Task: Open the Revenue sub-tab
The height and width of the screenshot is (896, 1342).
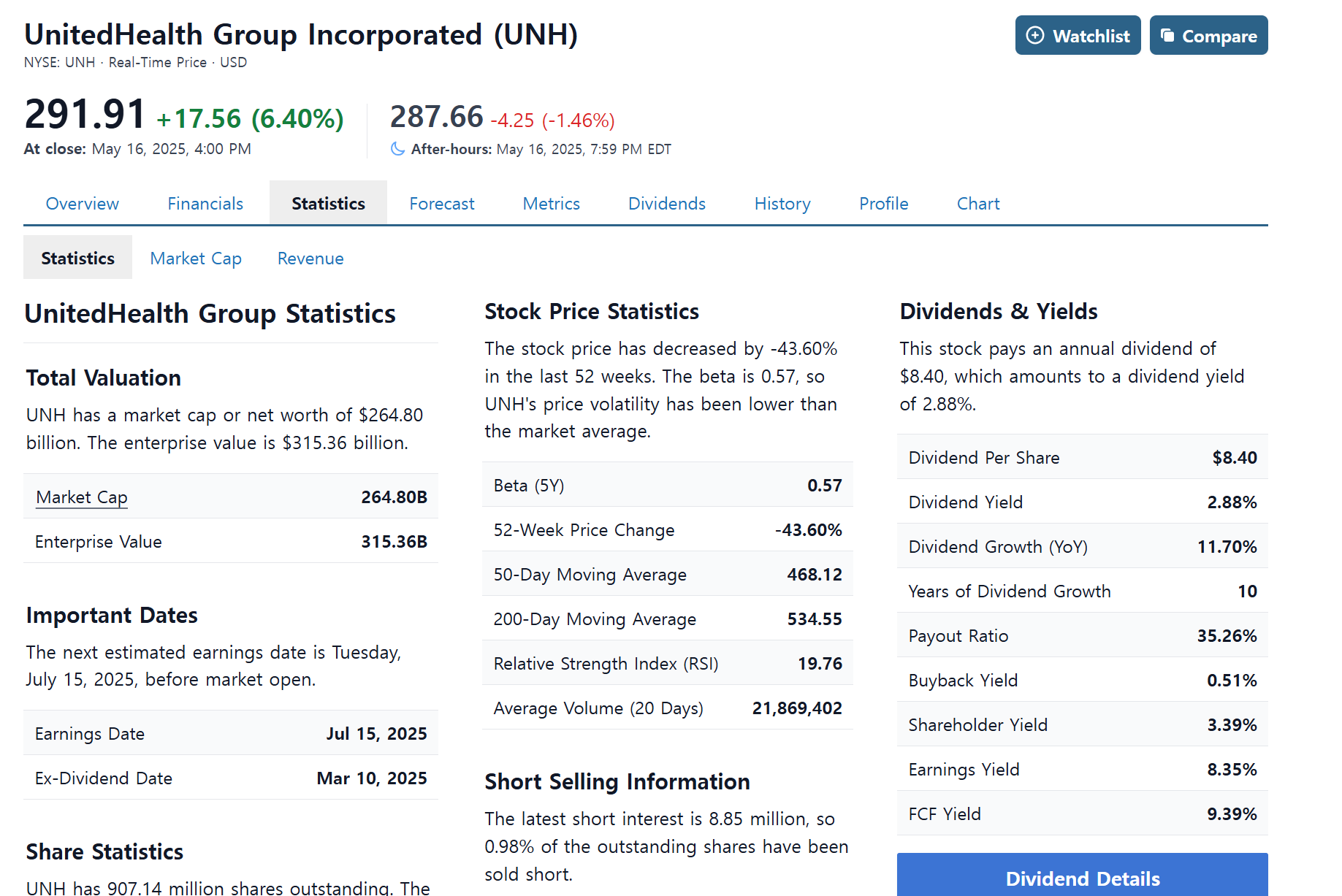Action: point(310,259)
